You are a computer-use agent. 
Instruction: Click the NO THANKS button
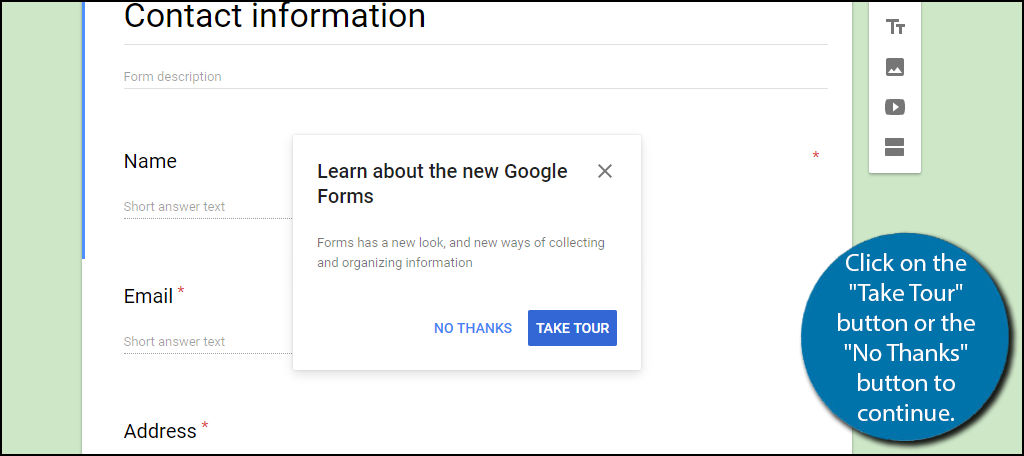473,328
